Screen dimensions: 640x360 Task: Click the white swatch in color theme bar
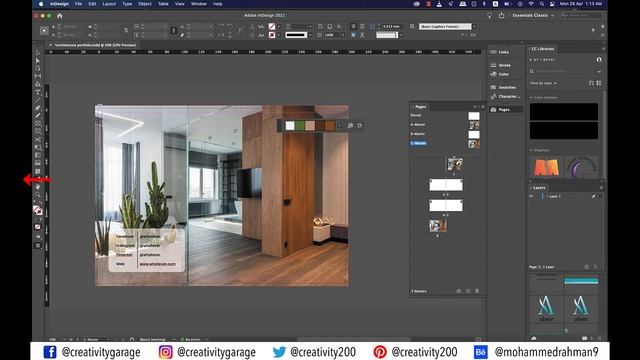pos(290,126)
